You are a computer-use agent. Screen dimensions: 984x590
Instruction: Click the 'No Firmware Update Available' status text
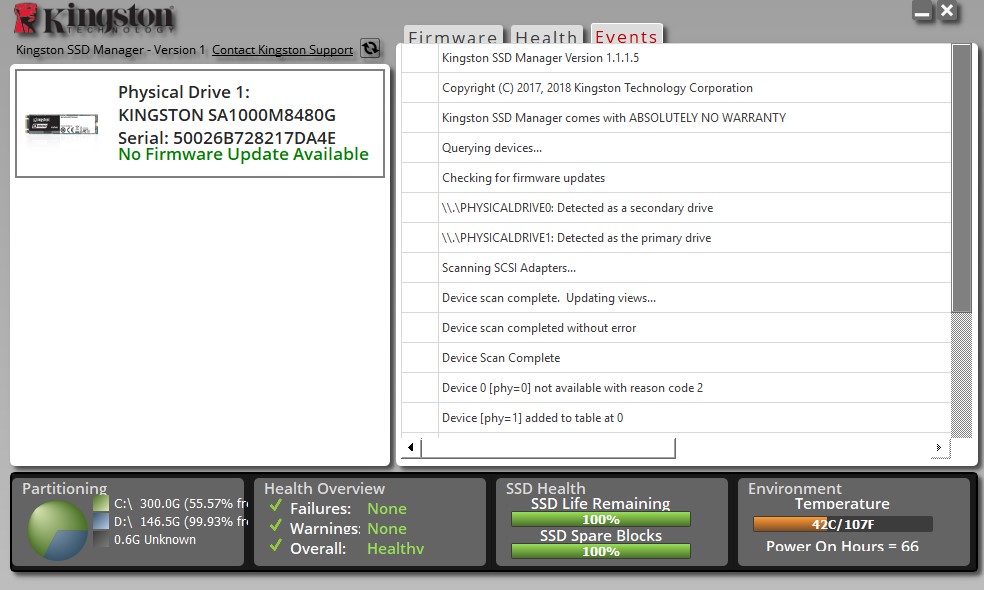[x=243, y=154]
